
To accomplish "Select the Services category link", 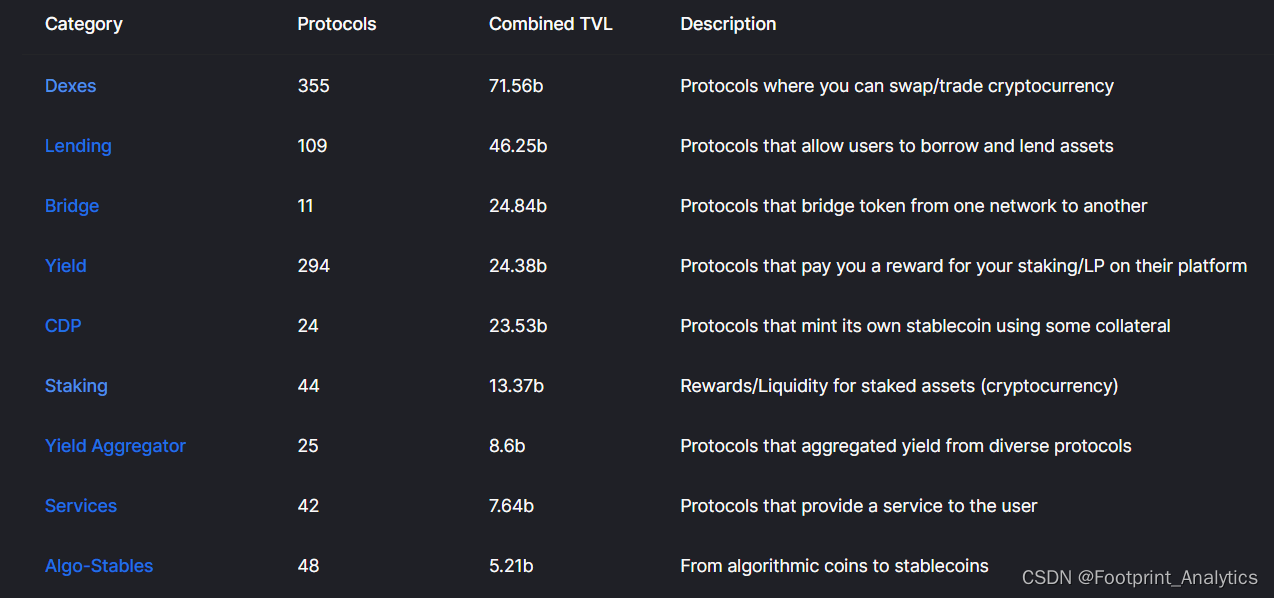I will click(81, 506).
